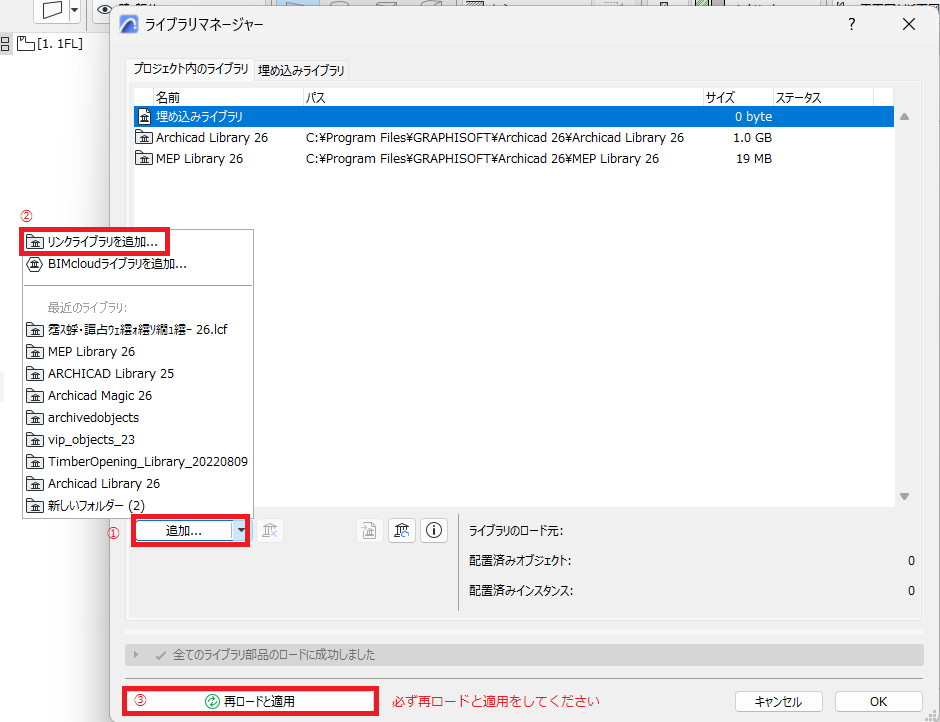940x722 pixels.
Task: Click the list scroll-up arrow
Action: 905,117
